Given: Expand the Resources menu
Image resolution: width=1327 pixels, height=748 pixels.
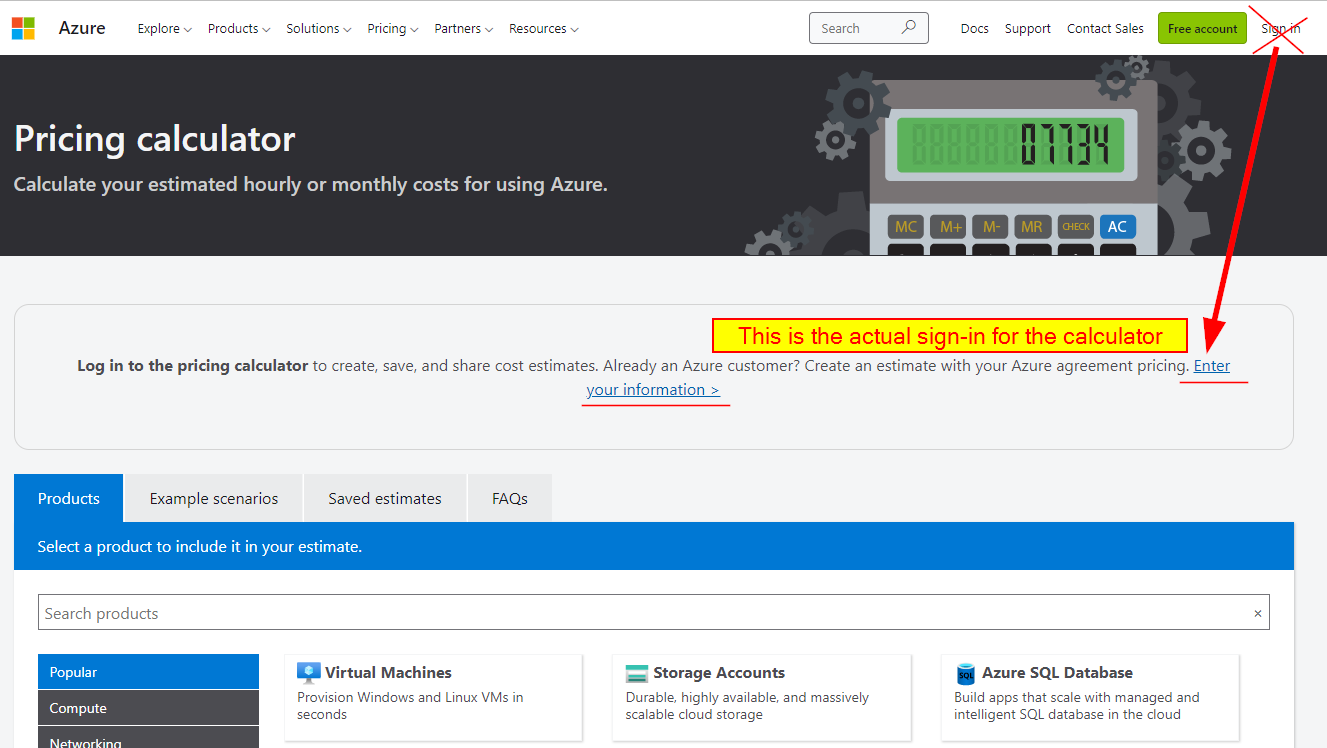Looking at the screenshot, I should point(544,29).
